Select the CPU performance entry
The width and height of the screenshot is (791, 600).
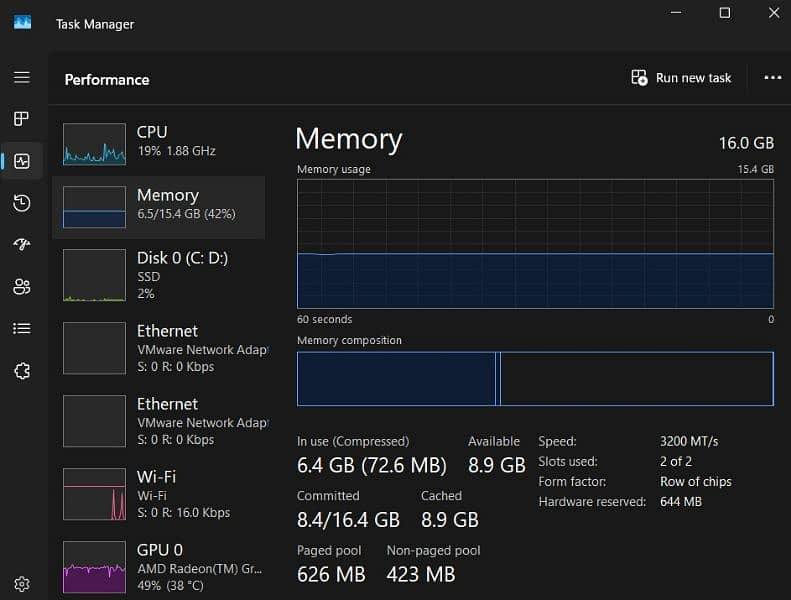[160, 142]
